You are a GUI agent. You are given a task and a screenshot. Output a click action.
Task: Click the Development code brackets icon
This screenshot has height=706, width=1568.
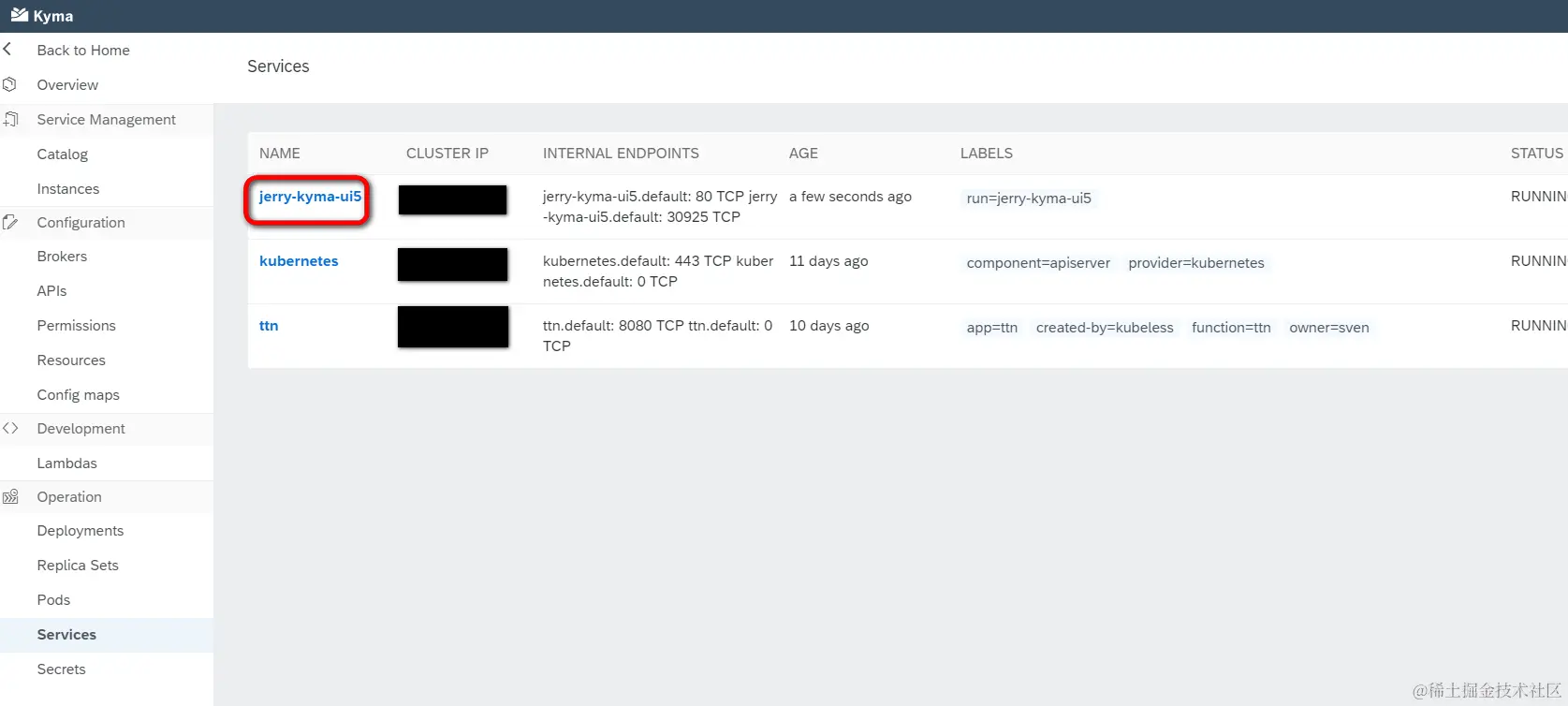pyautogui.click(x=10, y=428)
